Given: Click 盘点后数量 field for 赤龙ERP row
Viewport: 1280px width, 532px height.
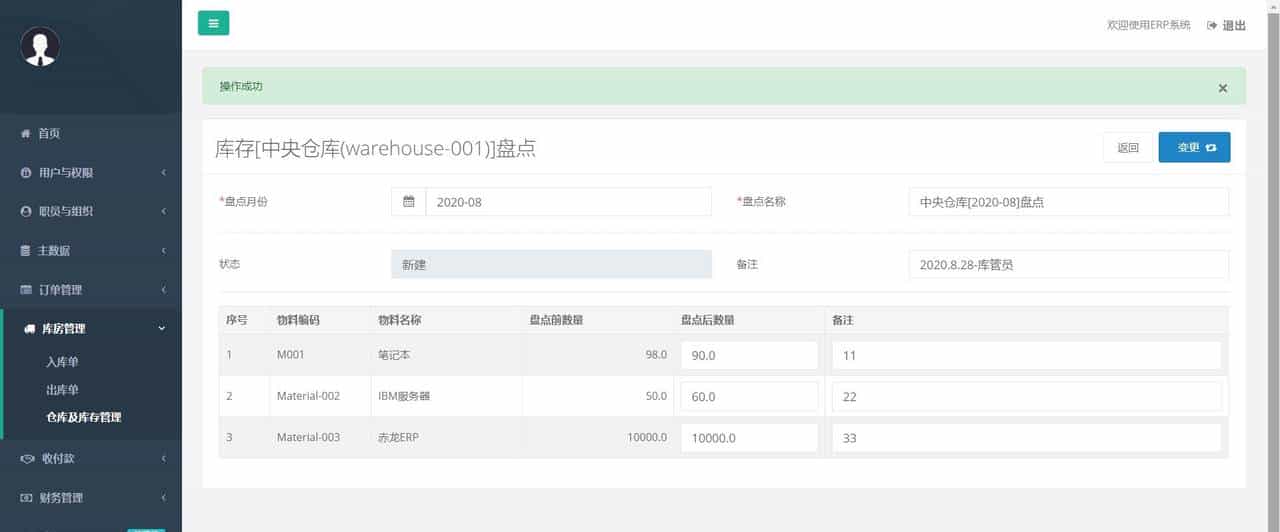Looking at the screenshot, I should (749, 437).
